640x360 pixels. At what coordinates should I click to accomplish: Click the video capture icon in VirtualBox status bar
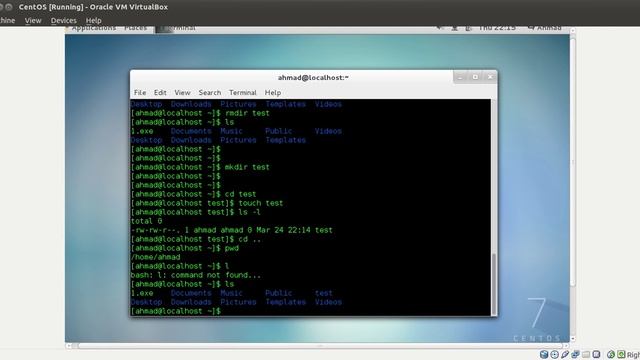click(x=596, y=354)
